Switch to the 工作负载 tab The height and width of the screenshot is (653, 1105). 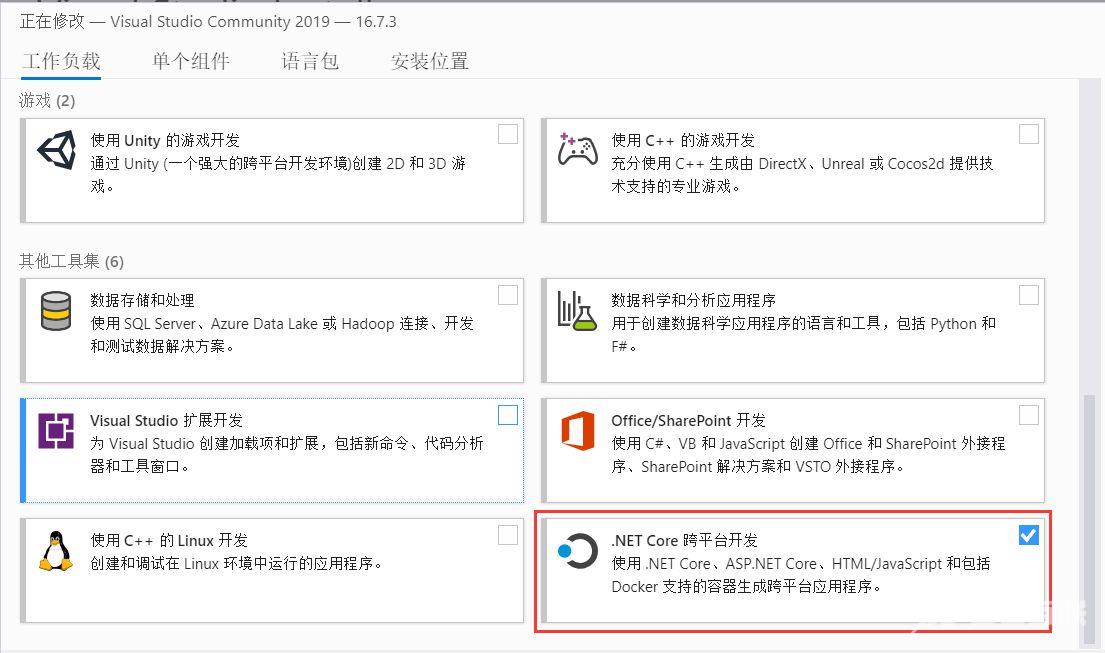pyautogui.click(x=61, y=61)
